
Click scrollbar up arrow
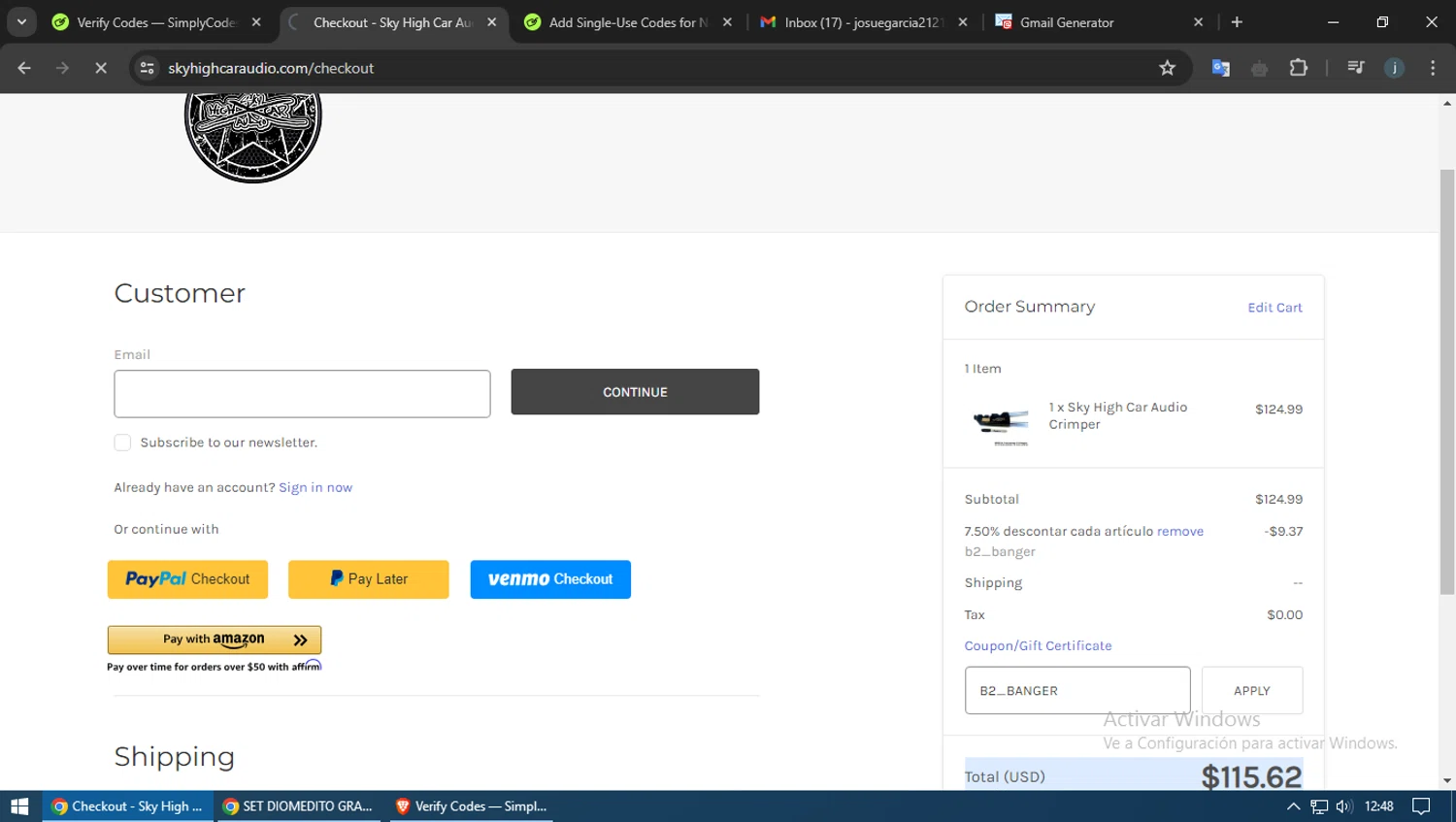coord(1447,102)
